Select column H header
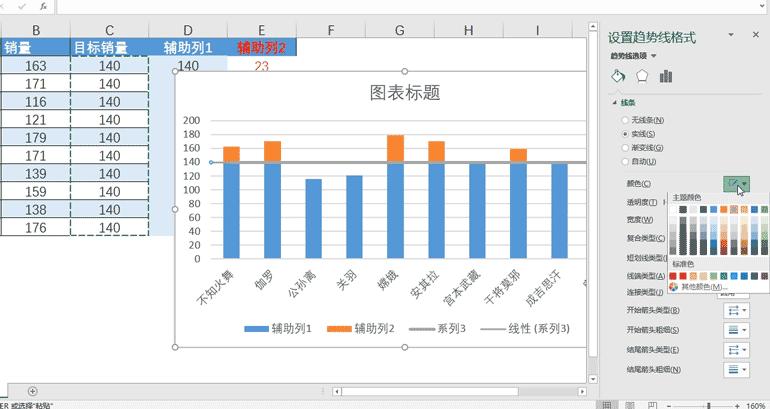 point(468,30)
